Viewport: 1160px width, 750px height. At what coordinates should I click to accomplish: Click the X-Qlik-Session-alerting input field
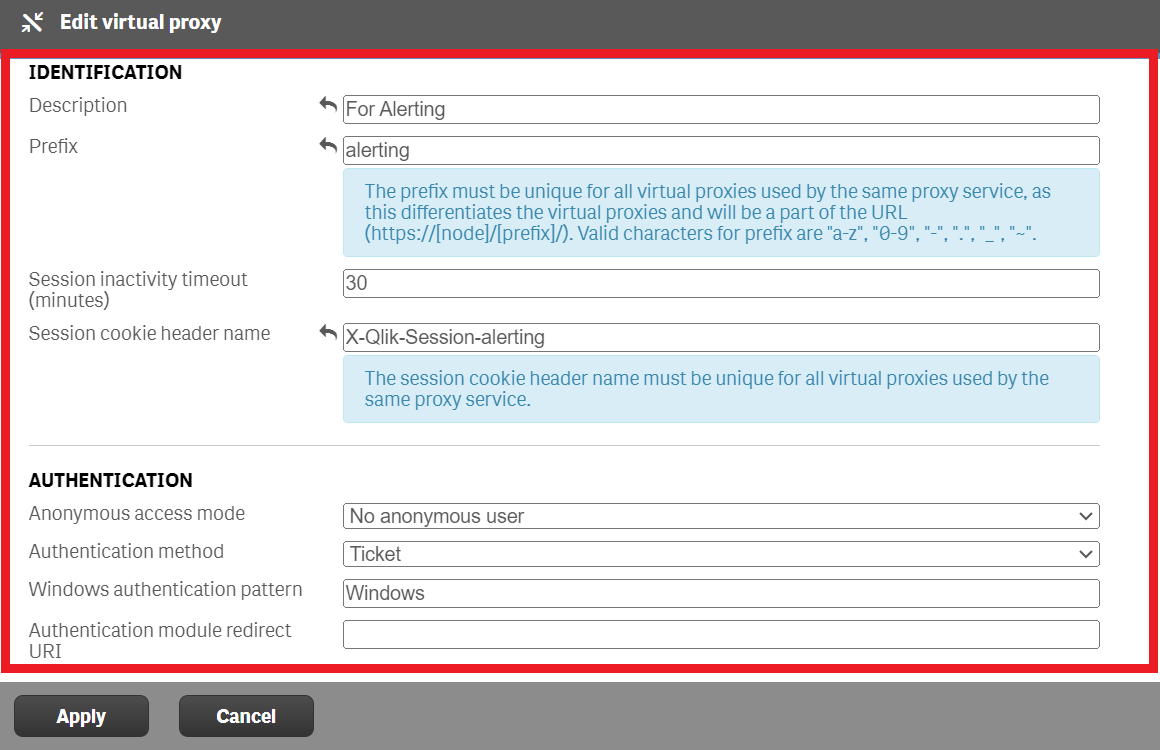[x=720, y=337]
